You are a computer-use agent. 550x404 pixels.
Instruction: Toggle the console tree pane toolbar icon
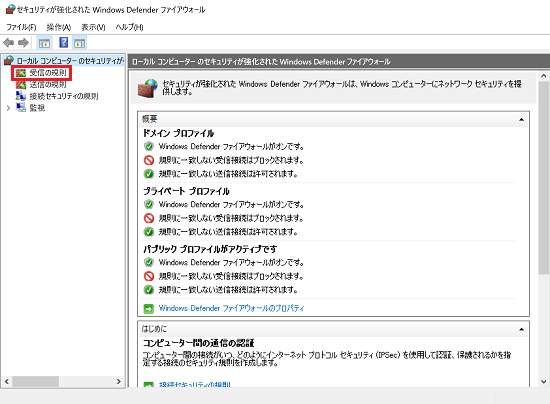44,43
